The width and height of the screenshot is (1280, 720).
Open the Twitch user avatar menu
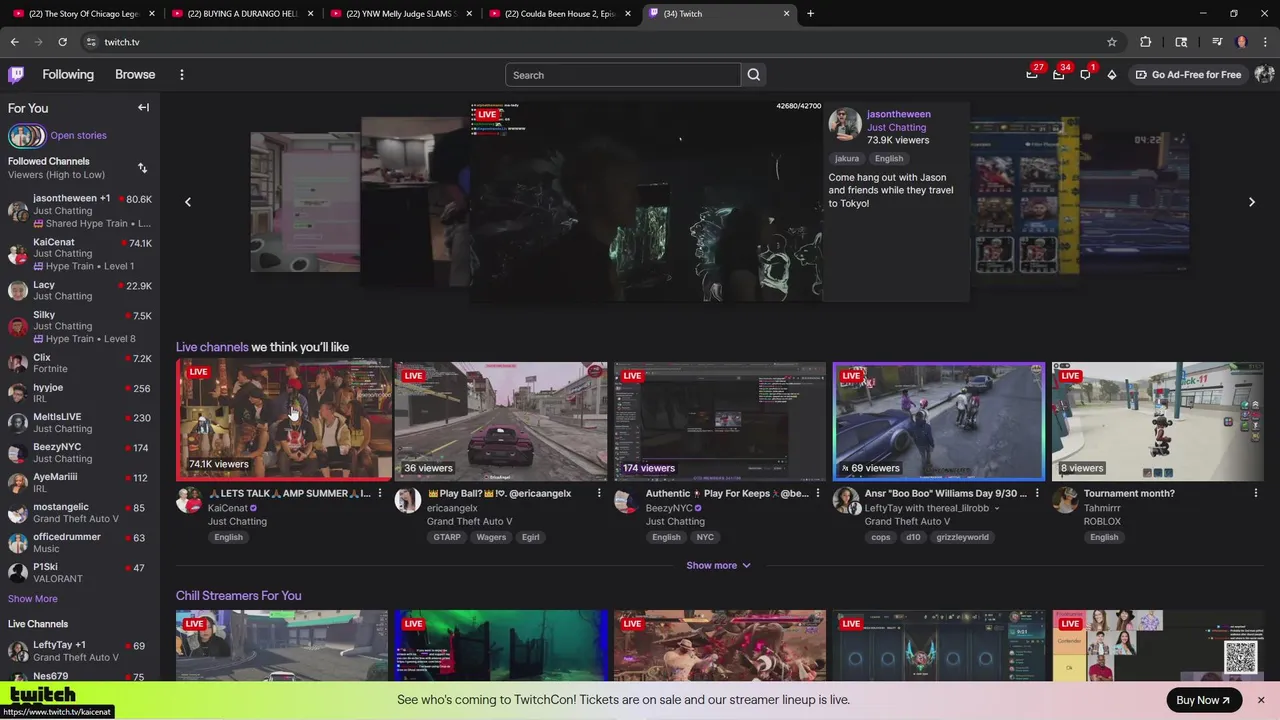1264,75
